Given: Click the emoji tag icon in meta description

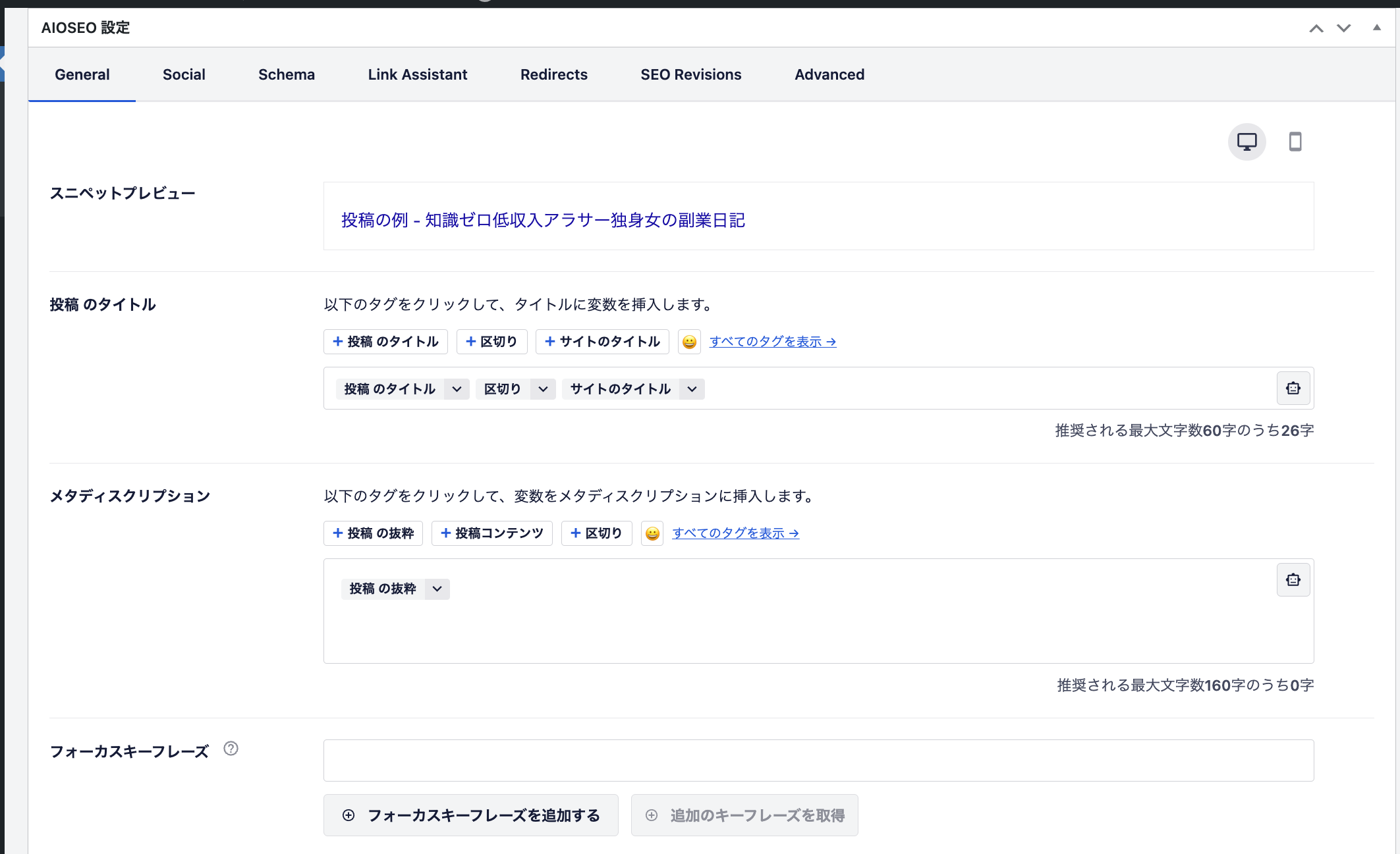Looking at the screenshot, I should pos(652,532).
